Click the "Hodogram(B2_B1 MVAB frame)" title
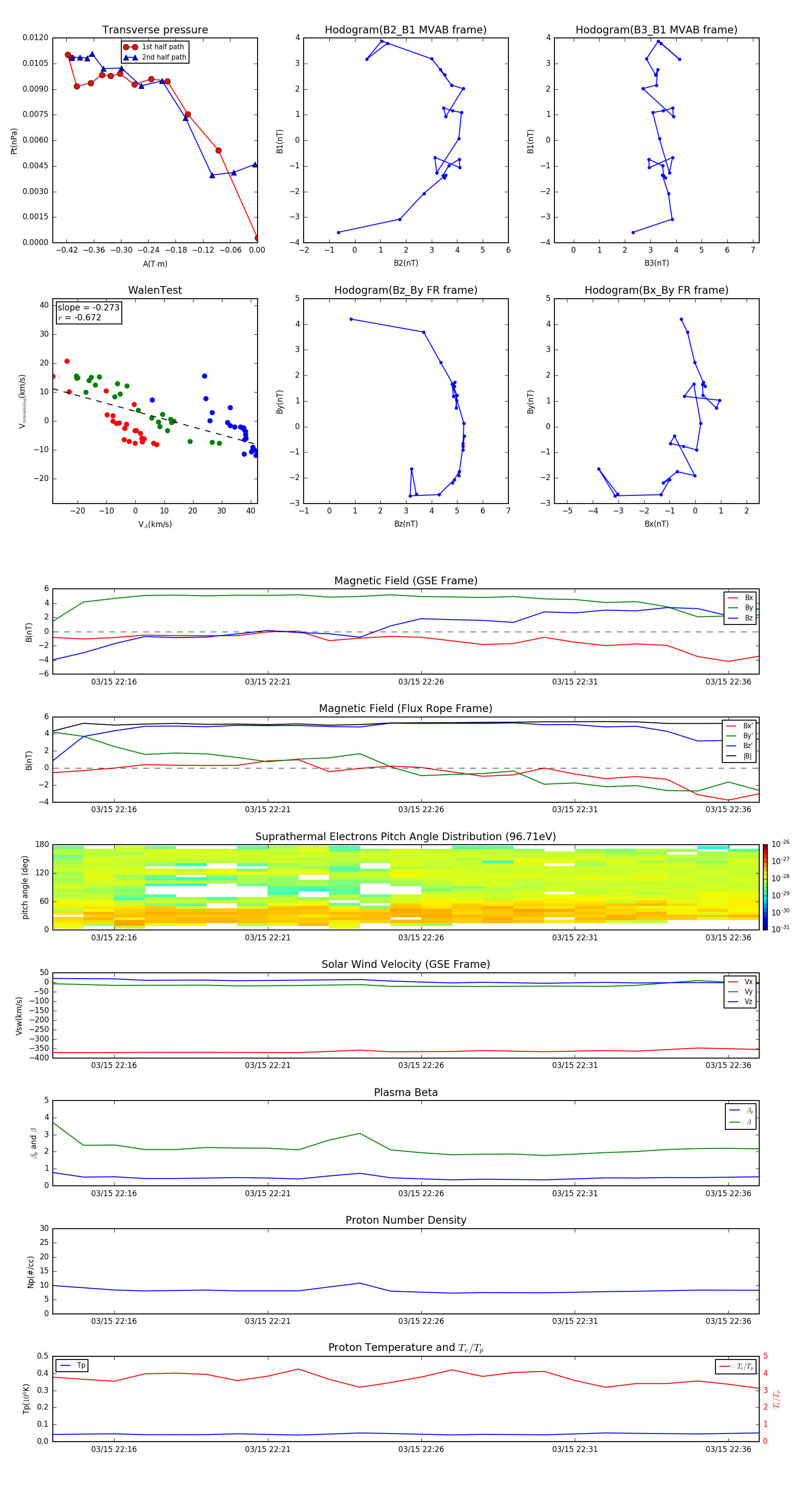This screenshot has height=1489, width=812. click(x=406, y=30)
